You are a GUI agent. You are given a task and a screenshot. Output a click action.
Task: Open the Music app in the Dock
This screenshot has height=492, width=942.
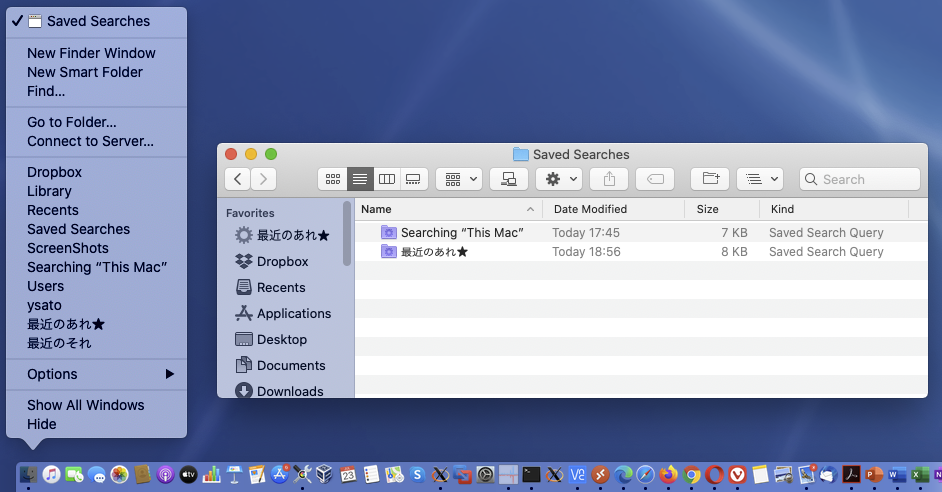[51, 474]
